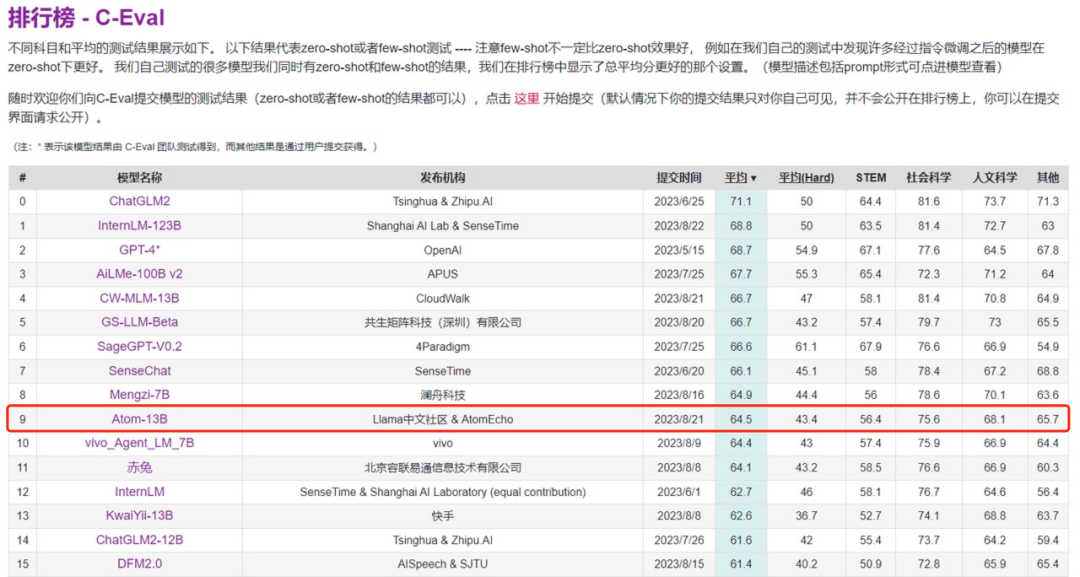
Task: Select the SenseTime & Shanghai AI Laboratory (equal contribution) cell
Action: click(x=442, y=492)
